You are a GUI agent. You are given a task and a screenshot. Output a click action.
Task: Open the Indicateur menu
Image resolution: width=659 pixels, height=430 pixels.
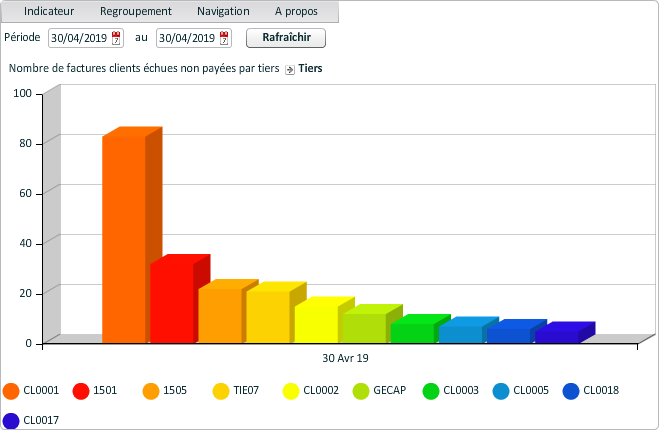point(49,11)
